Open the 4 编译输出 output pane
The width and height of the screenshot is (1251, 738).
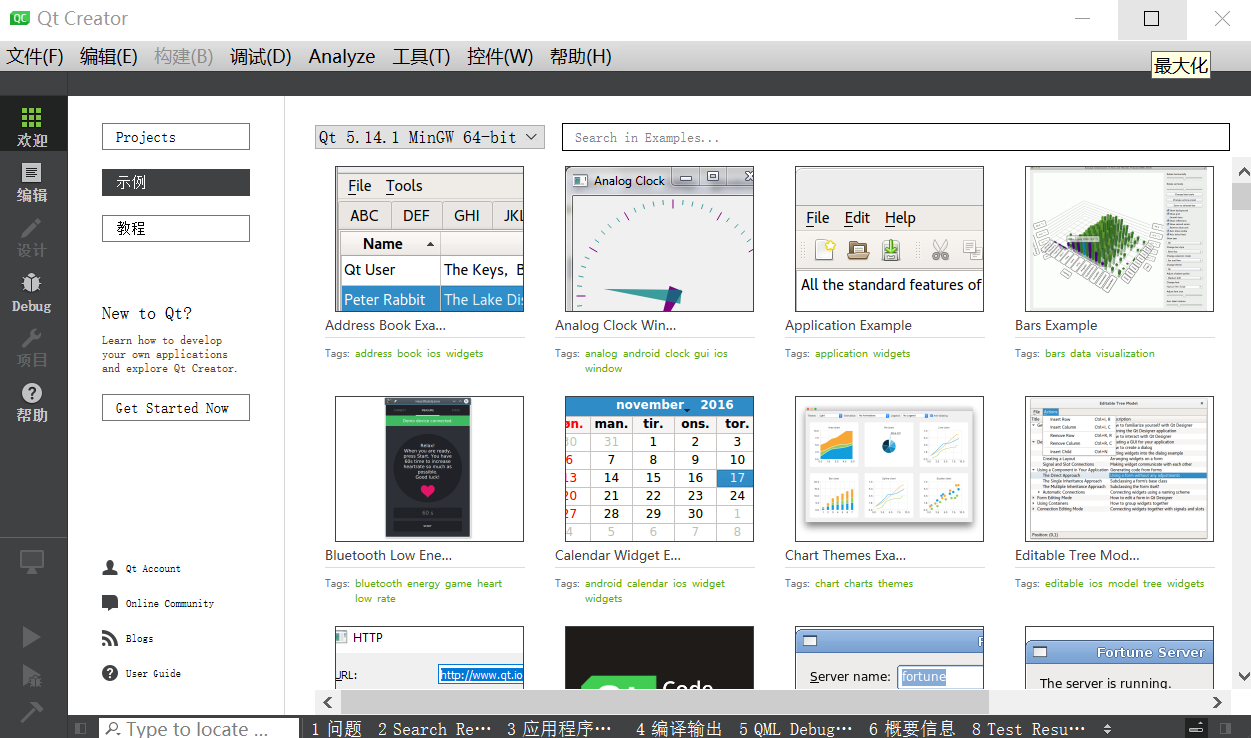679,729
